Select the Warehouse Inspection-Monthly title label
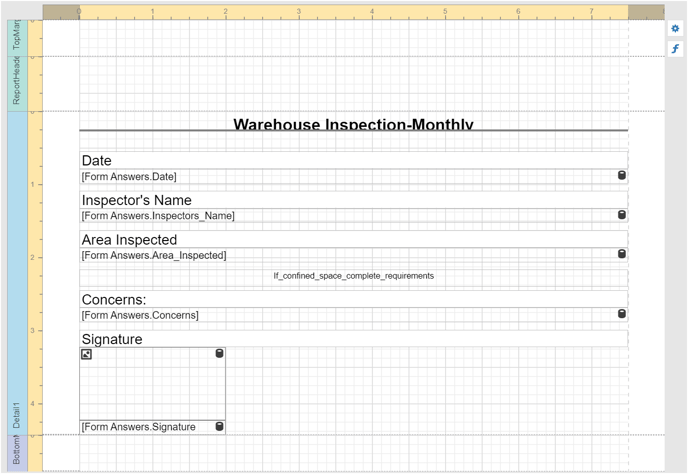The image size is (688, 474). point(354,124)
